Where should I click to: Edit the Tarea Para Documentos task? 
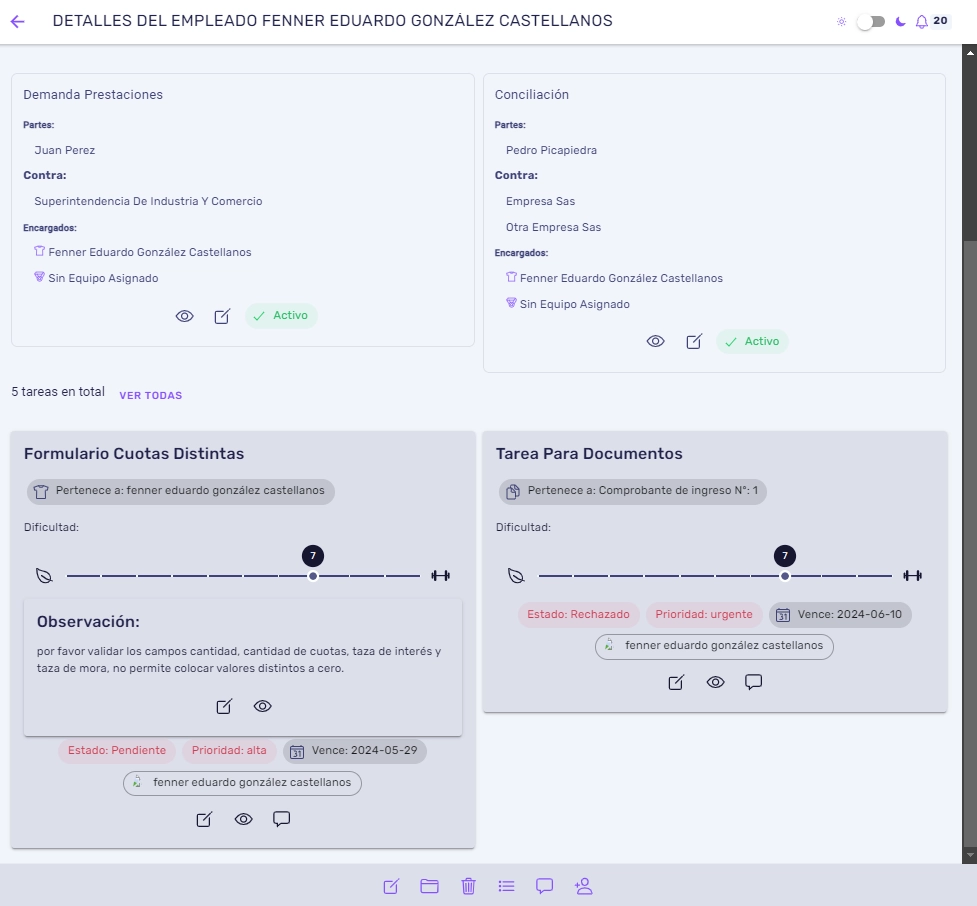tap(677, 682)
